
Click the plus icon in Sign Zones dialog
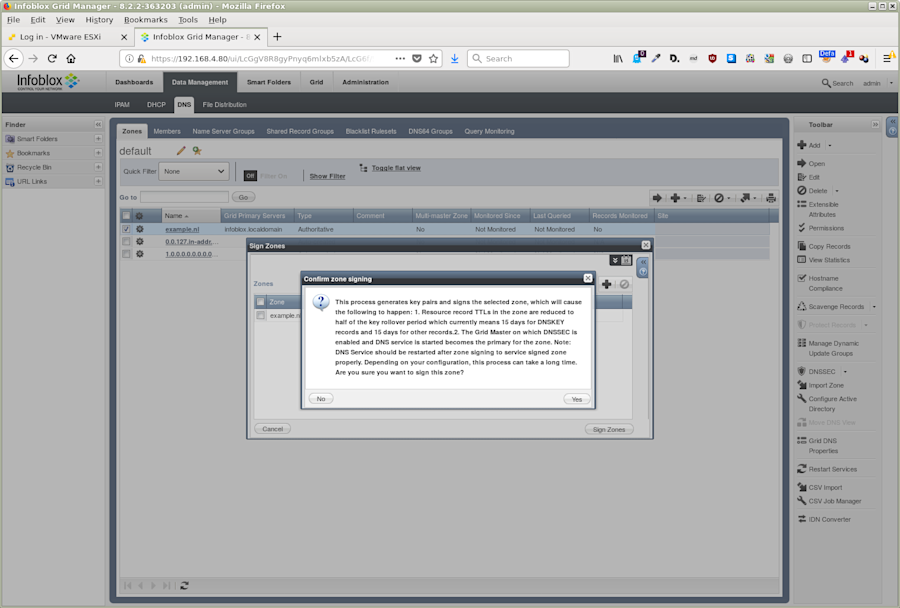coord(606,284)
